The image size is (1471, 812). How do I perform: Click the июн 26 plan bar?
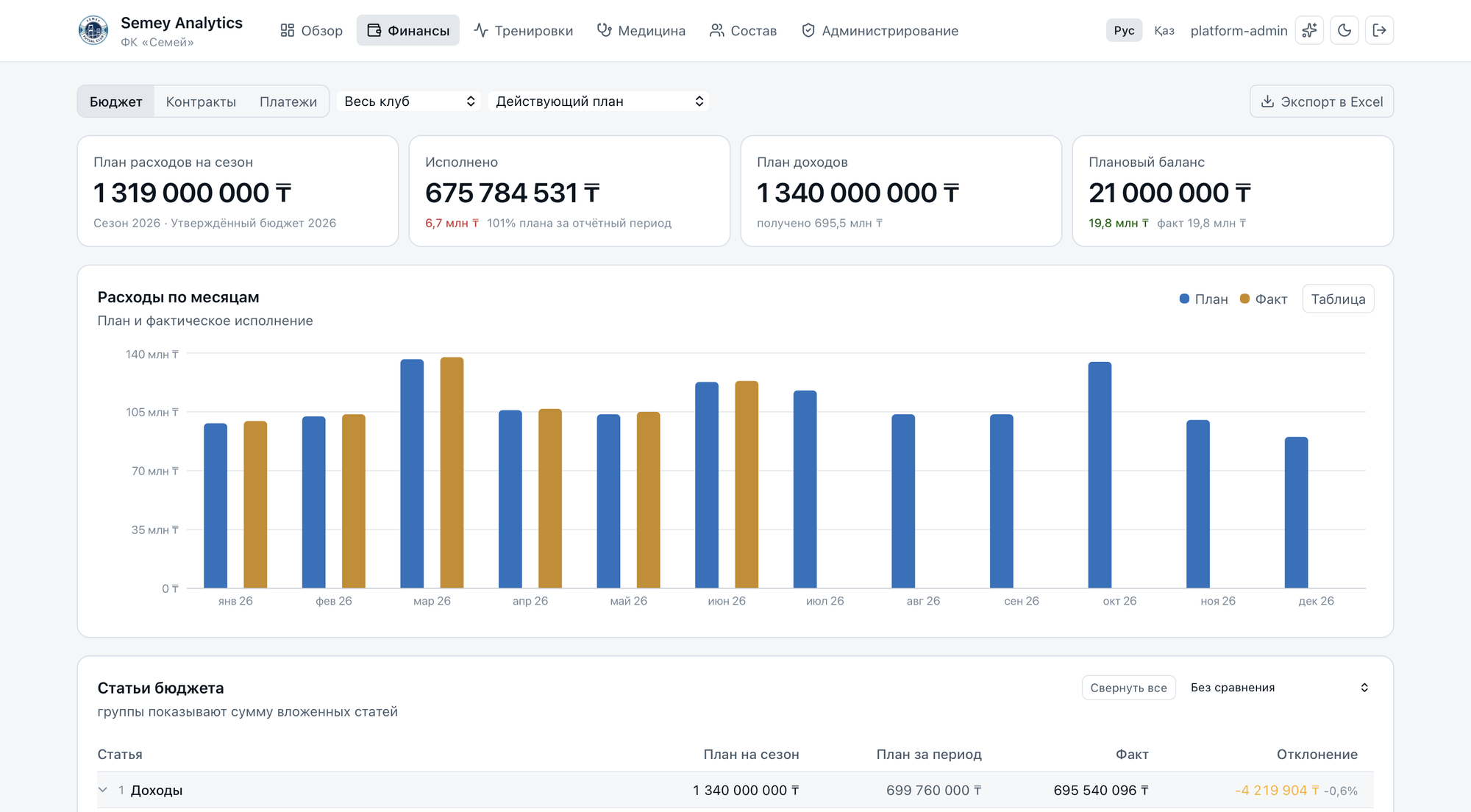(x=707, y=485)
